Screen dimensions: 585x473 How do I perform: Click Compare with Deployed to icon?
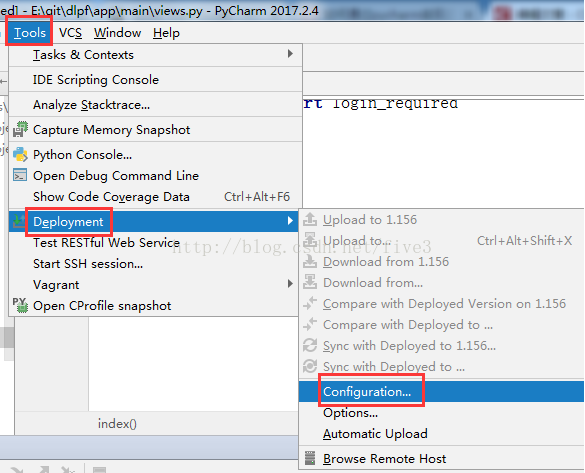(310, 324)
